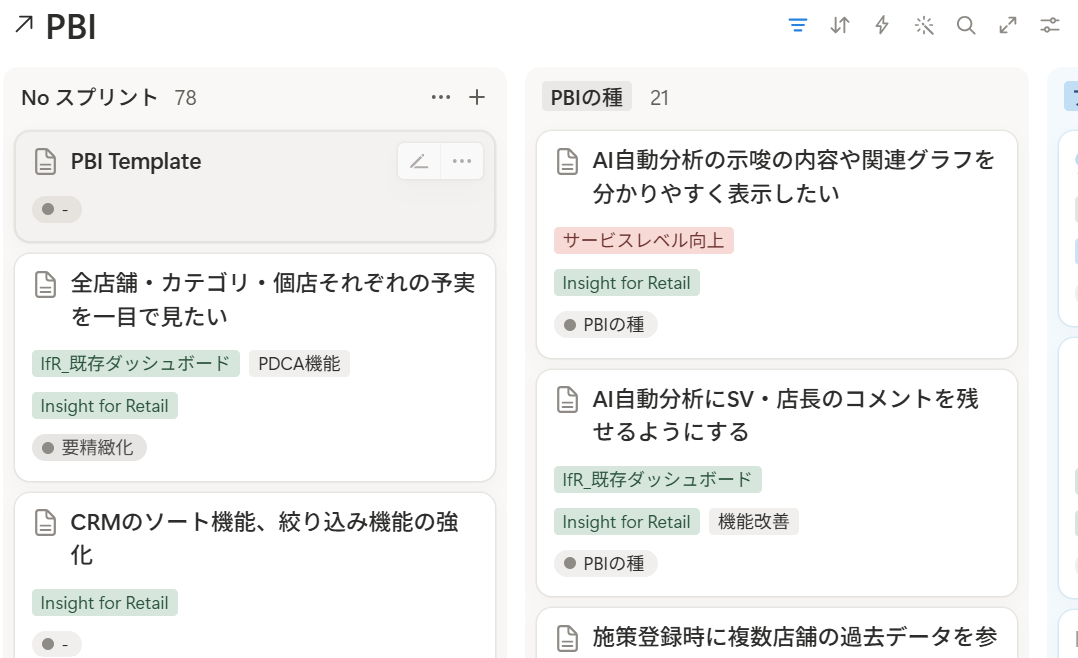Click the IfR_既存ダッシュボード tag on 全店舗 card

[135, 364]
